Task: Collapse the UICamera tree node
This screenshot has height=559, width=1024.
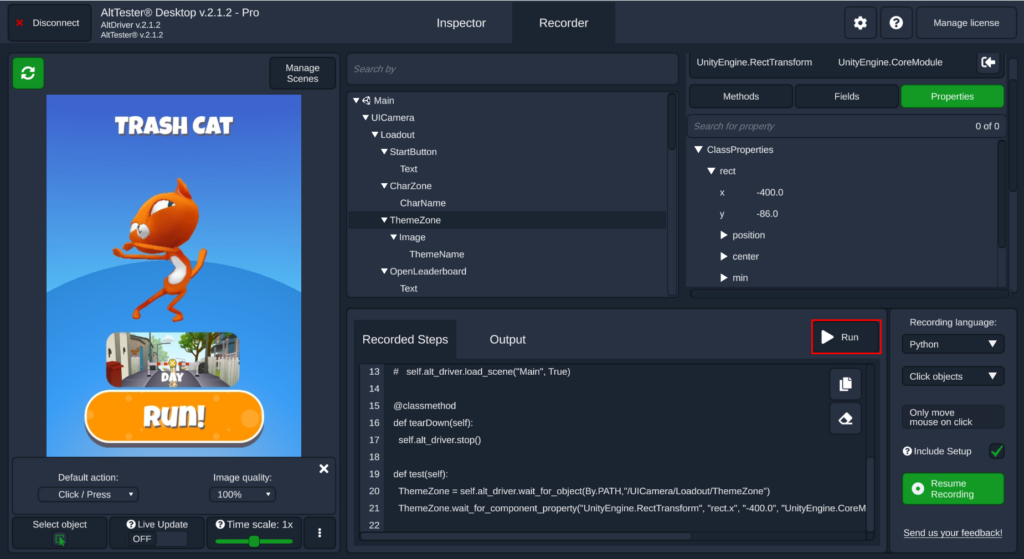Action: tap(366, 118)
